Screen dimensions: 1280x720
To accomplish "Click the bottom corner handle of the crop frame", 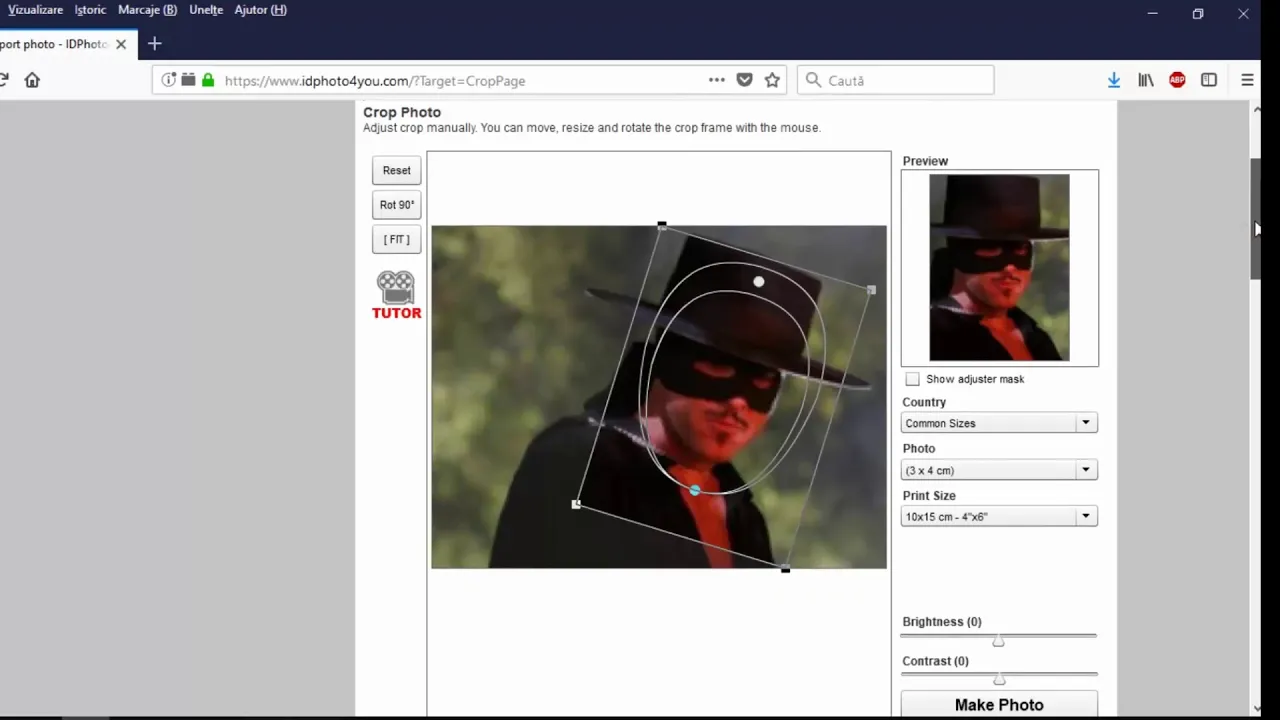I will (785, 569).
